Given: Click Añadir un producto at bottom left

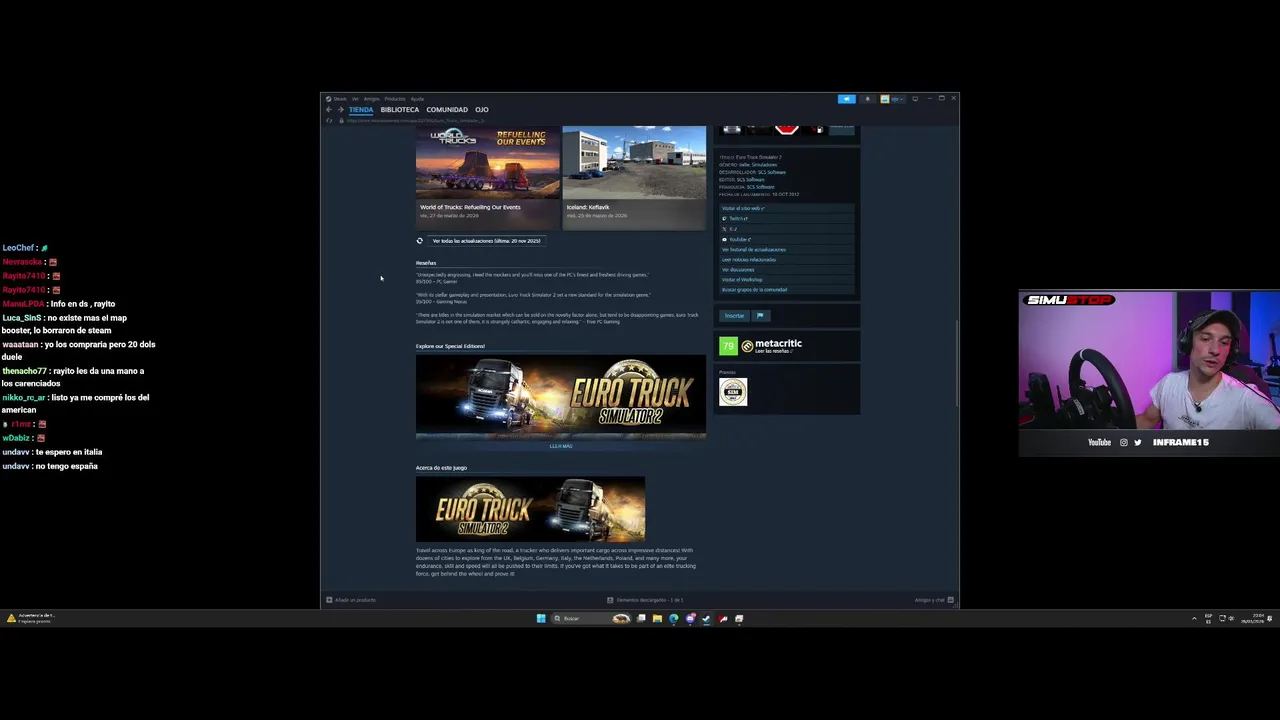Looking at the screenshot, I should pos(351,600).
